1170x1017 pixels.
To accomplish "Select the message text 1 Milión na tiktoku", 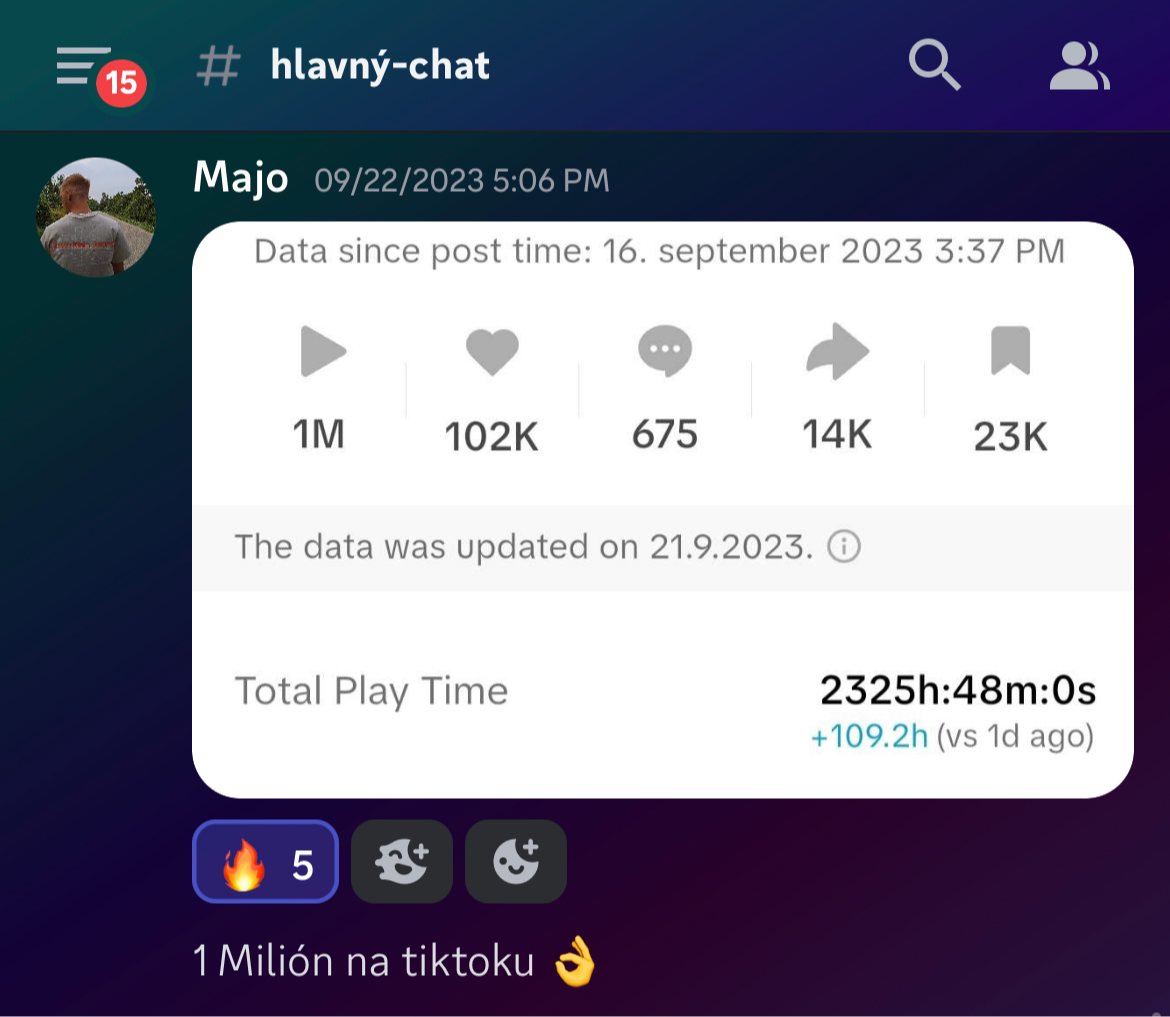I will click(x=363, y=960).
